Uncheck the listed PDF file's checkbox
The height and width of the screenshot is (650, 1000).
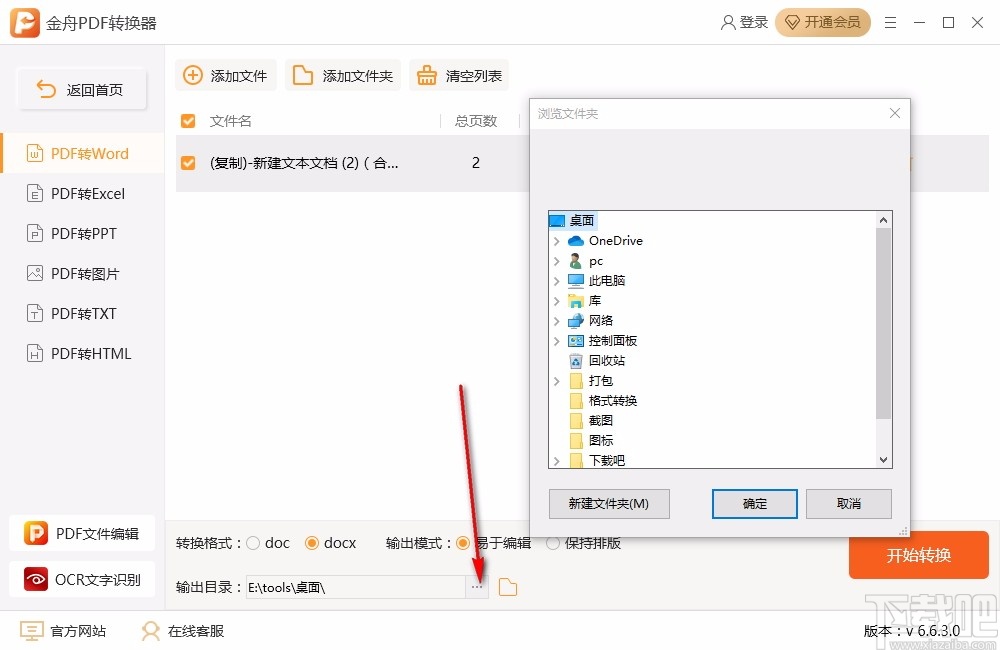click(187, 163)
